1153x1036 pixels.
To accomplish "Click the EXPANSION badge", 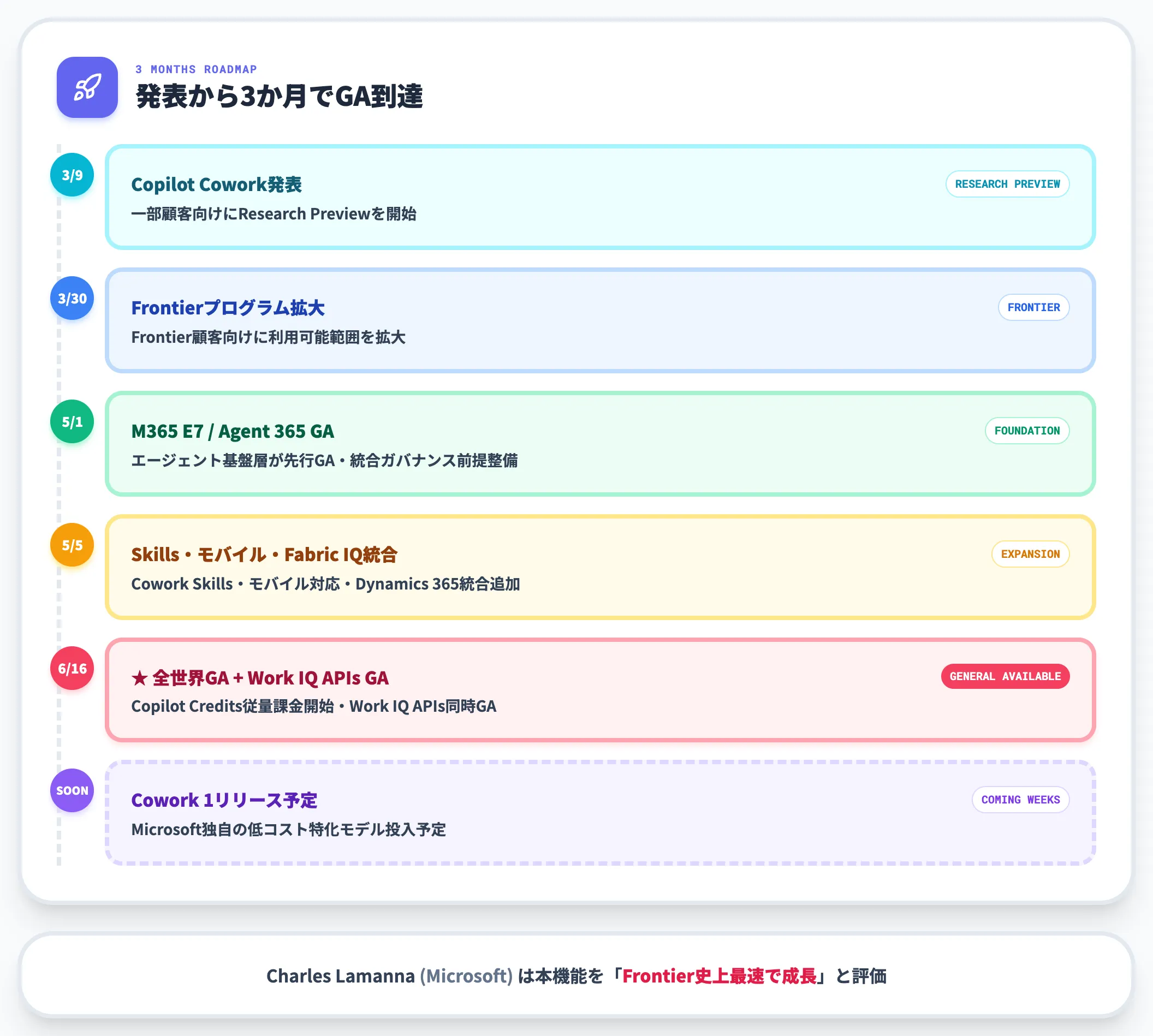I will (x=1030, y=554).
